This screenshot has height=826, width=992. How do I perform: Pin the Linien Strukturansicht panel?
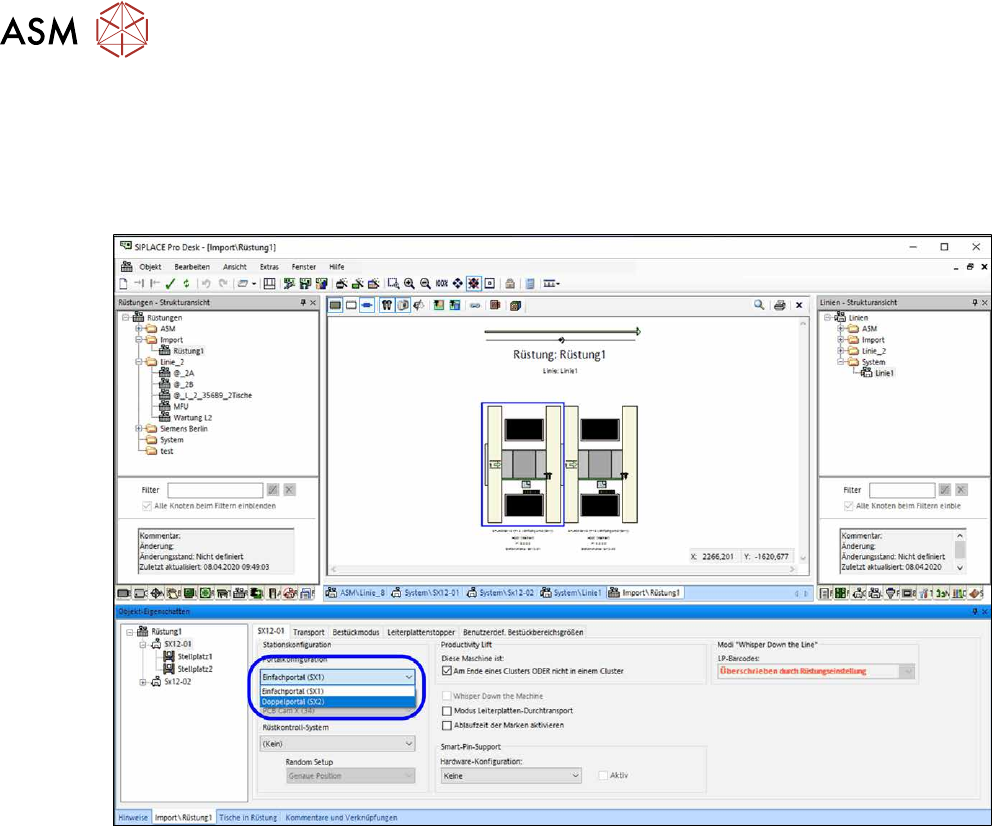point(975,303)
